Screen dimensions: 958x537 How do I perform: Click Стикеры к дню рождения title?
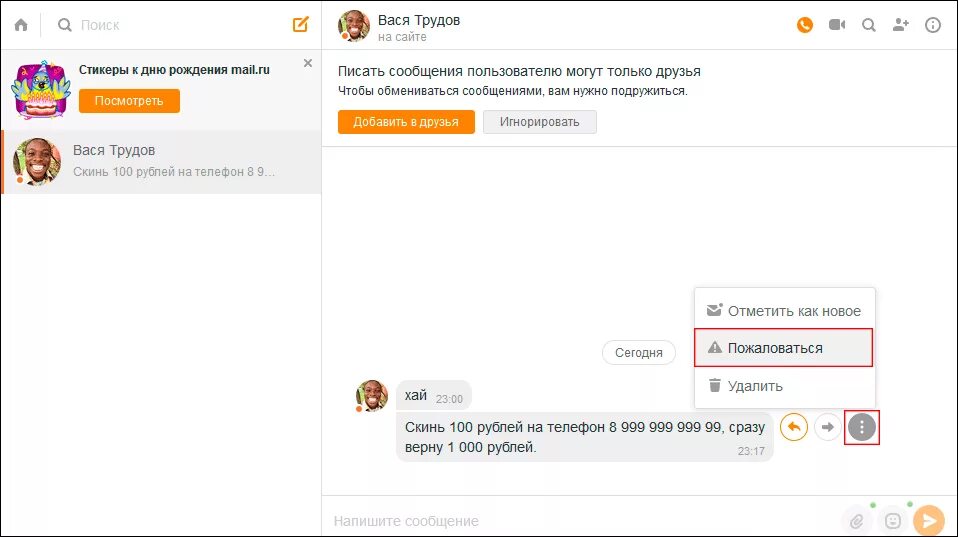click(x=174, y=70)
